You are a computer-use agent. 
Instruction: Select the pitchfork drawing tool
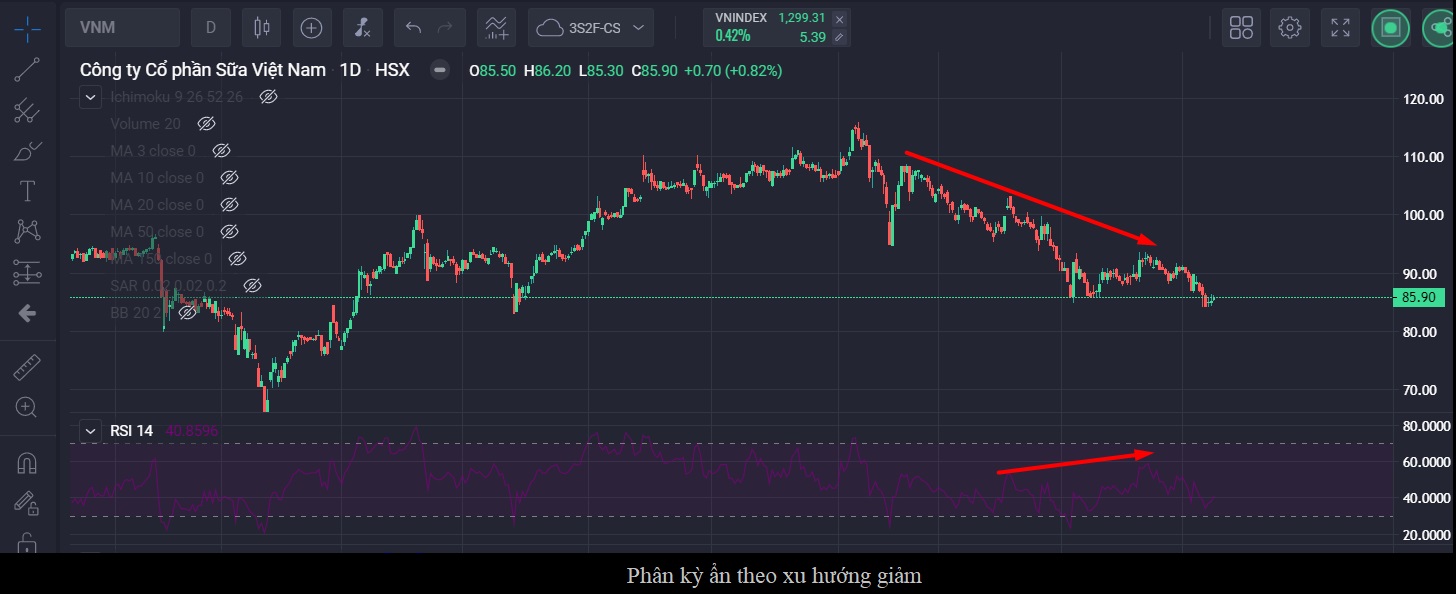click(27, 110)
